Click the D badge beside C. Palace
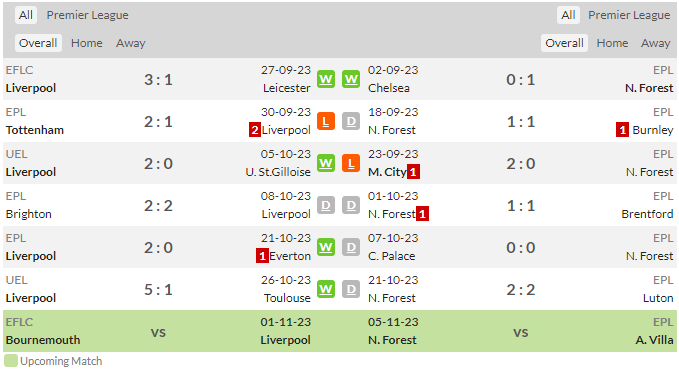The height and width of the screenshot is (373, 679). 351,247
